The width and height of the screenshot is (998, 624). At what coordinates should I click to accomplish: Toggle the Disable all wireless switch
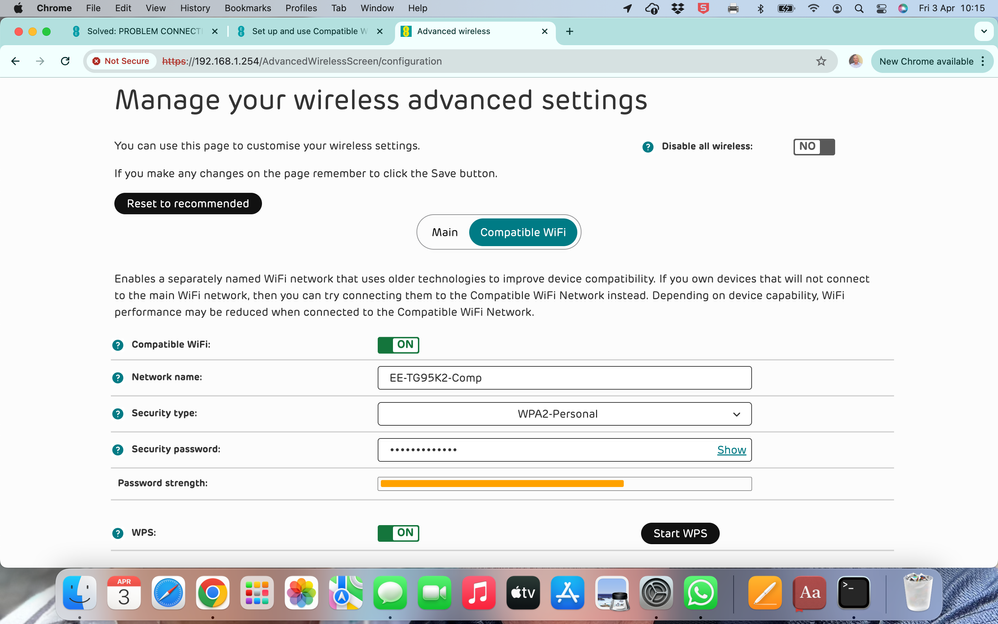pyautogui.click(x=813, y=147)
